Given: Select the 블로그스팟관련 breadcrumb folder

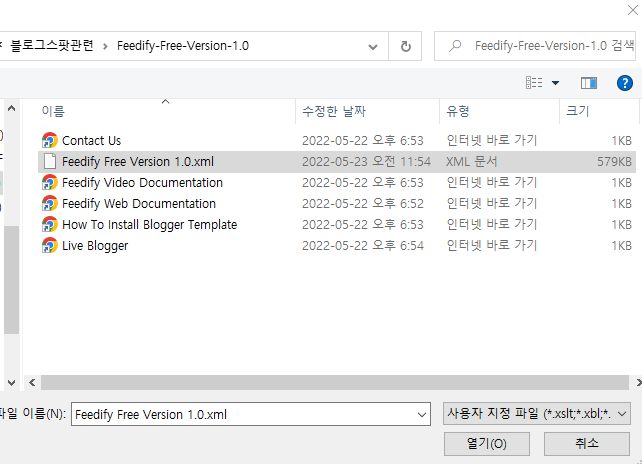Looking at the screenshot, I should [x=52, y=45].
